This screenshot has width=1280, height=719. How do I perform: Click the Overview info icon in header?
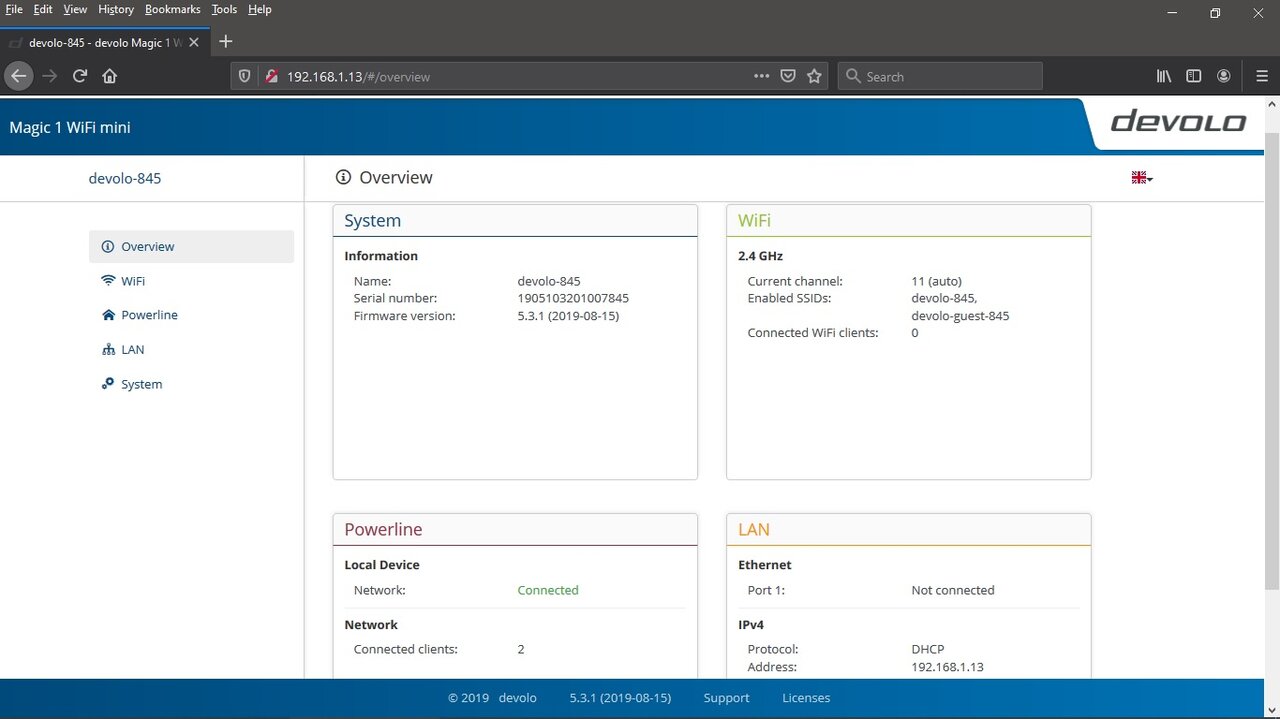(343, 177)
